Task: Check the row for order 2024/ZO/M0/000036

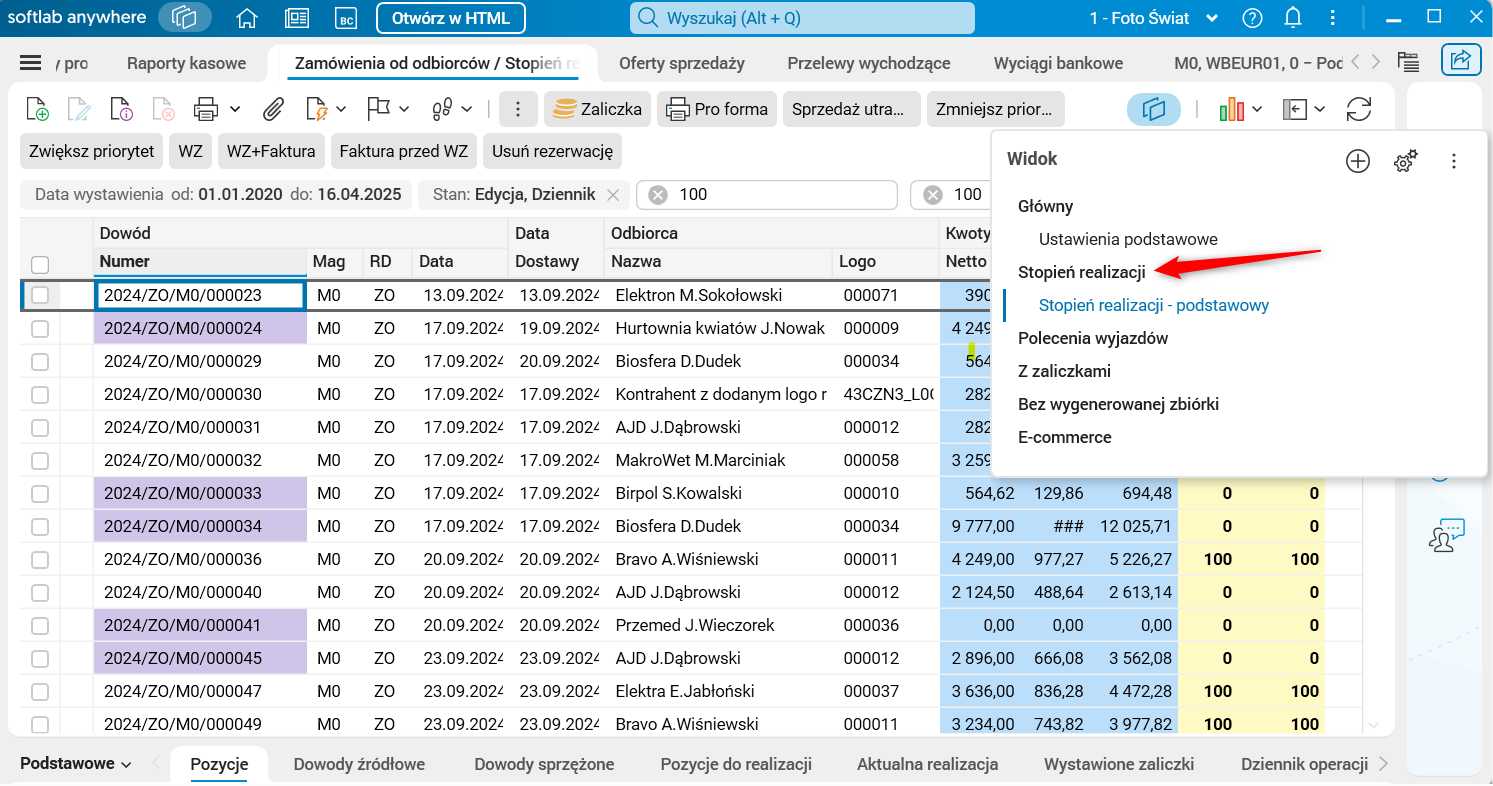Action: 40,559
